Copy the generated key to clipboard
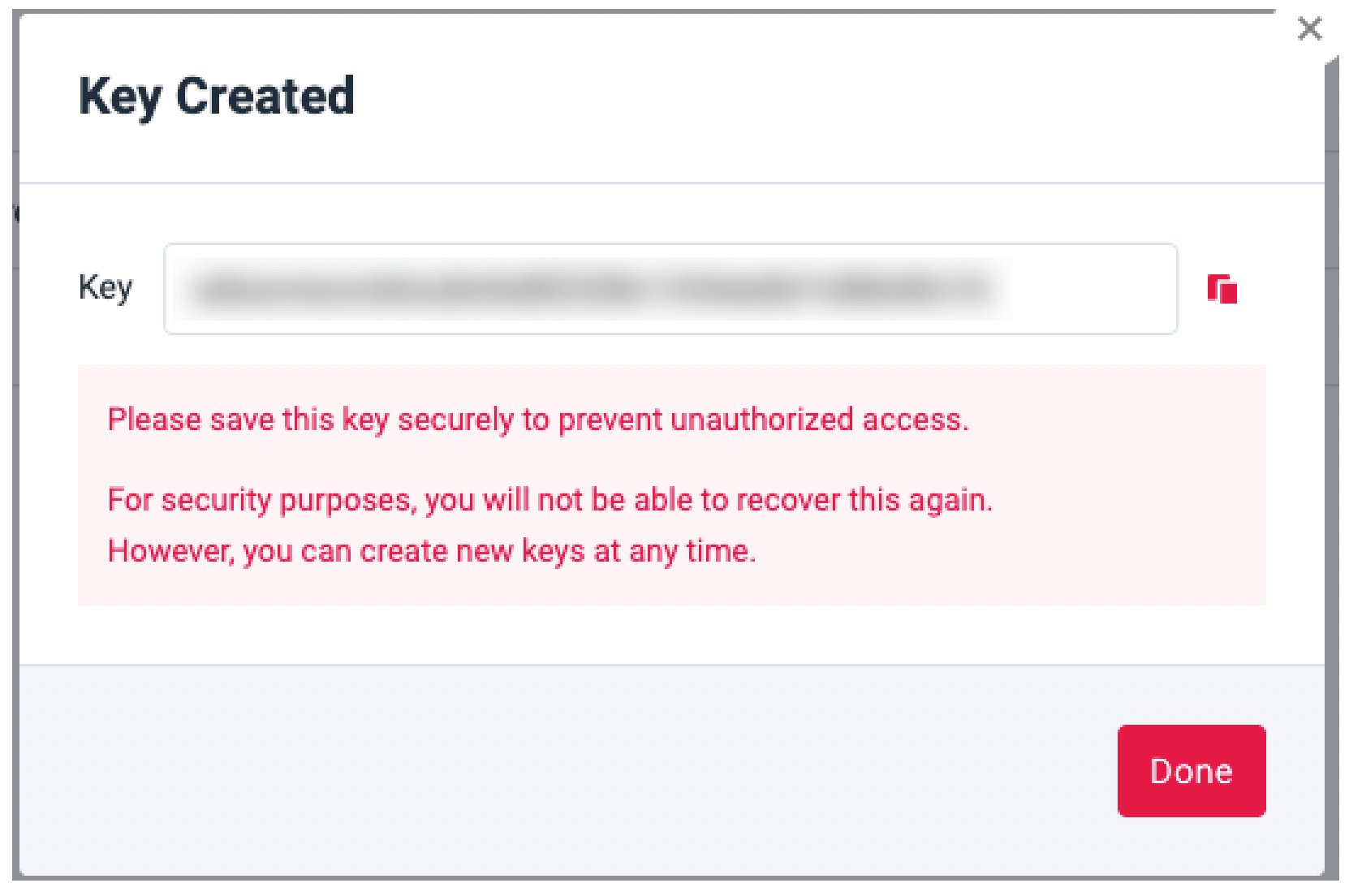 pos(1222,289)
